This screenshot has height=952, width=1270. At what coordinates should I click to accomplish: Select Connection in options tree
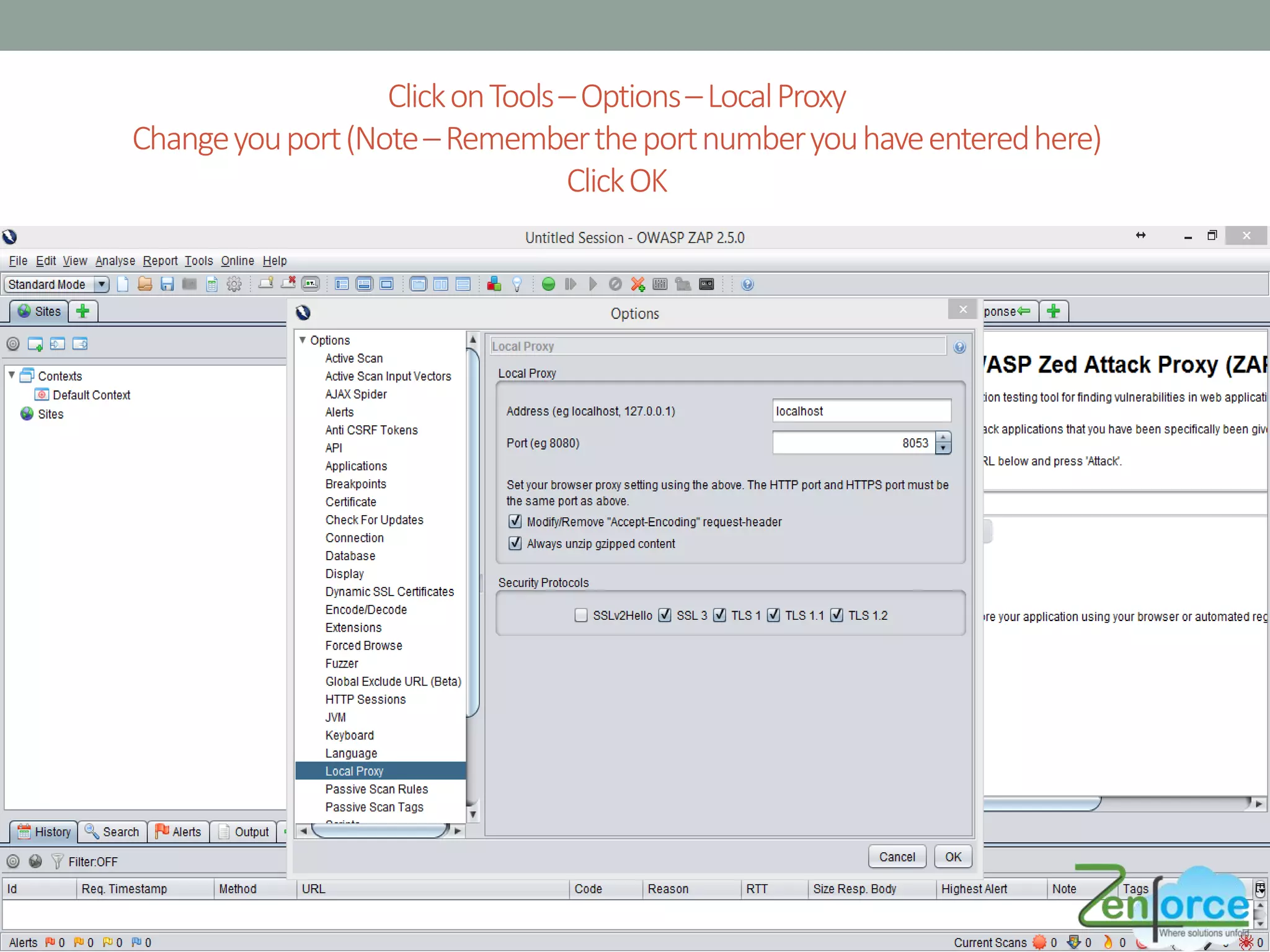[354, 537]
